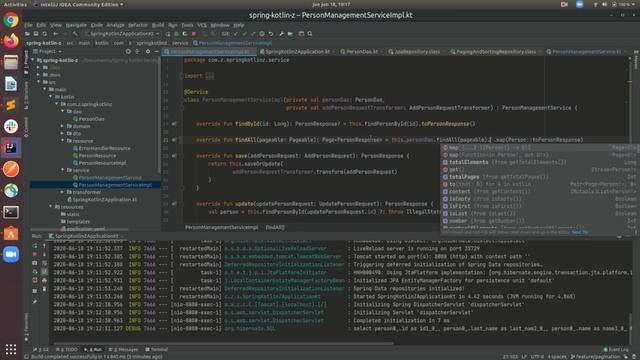Image resolution: width=640 pixels, height=360 pixels.
Task: Click the Save All toolbar icon
Action: 36,34
